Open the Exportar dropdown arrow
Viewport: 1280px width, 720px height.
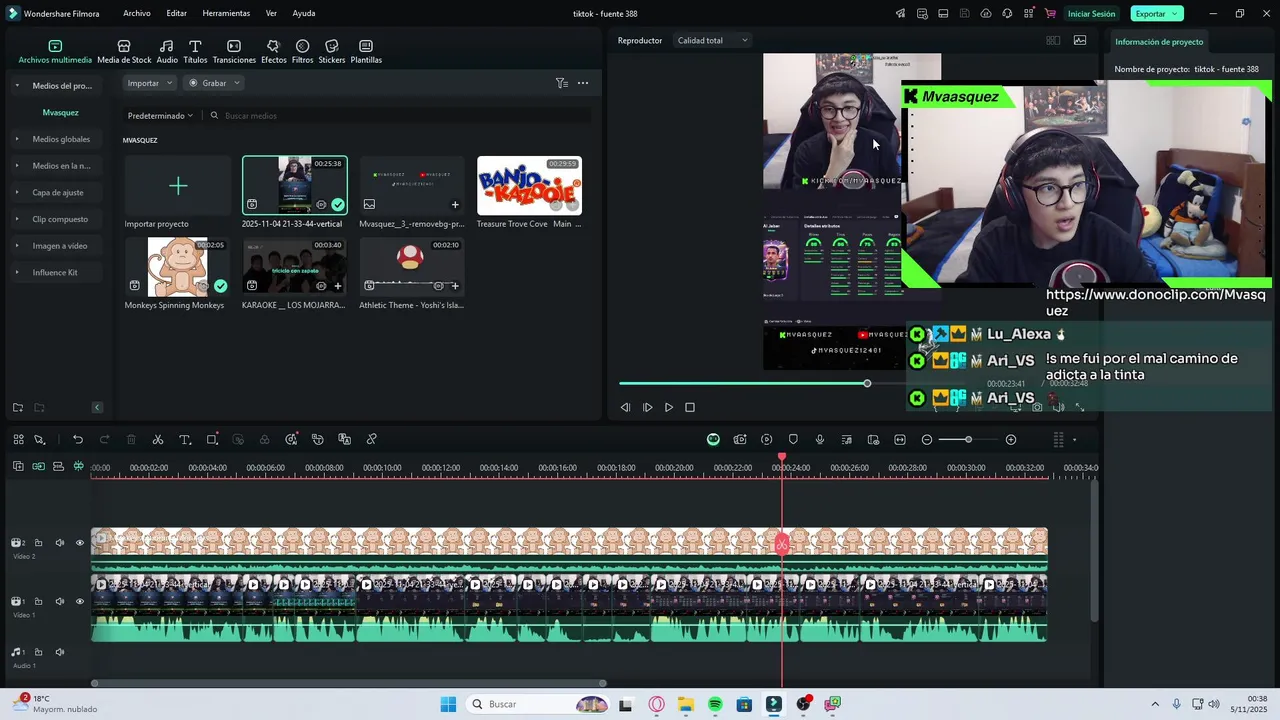point(1176,13)
